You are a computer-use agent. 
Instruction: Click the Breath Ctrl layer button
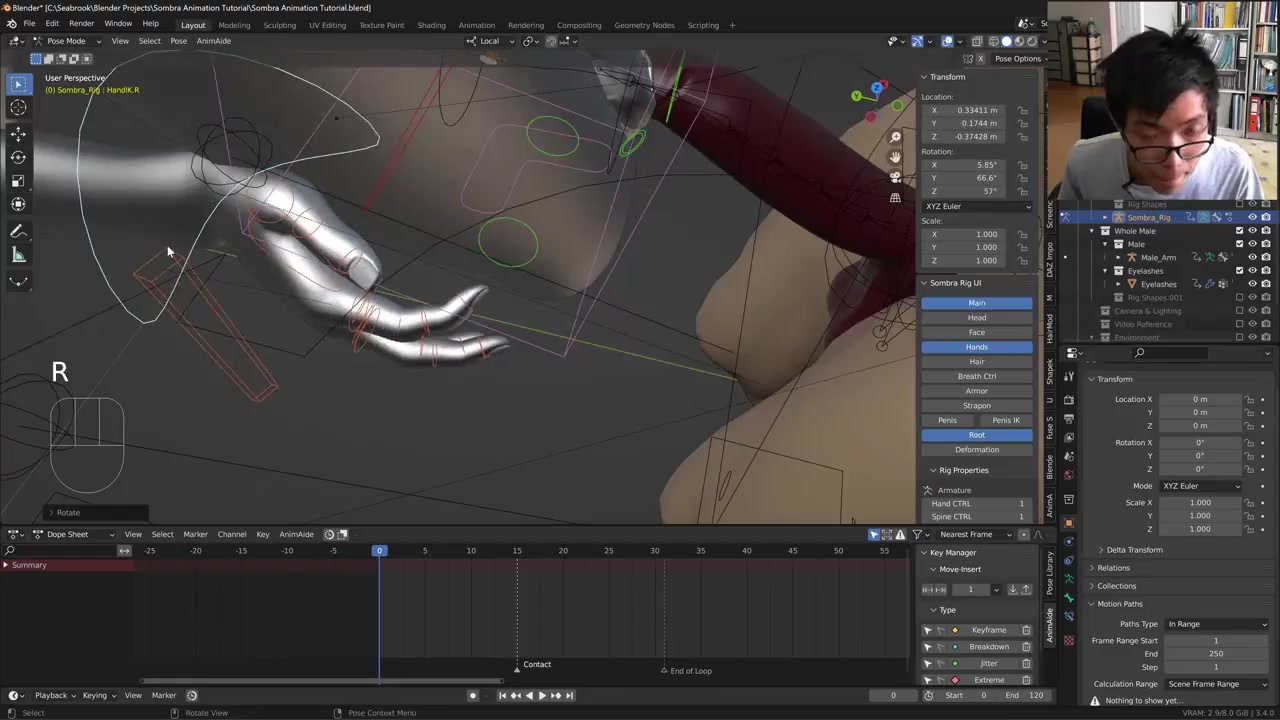tap(977, 376)
